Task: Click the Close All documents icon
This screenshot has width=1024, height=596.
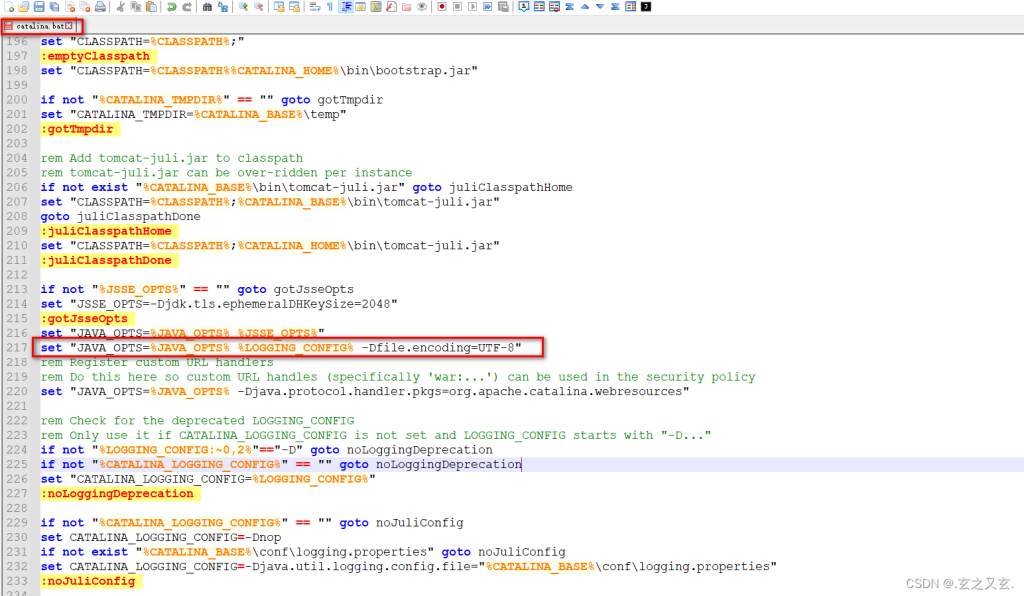Action: 85,7
